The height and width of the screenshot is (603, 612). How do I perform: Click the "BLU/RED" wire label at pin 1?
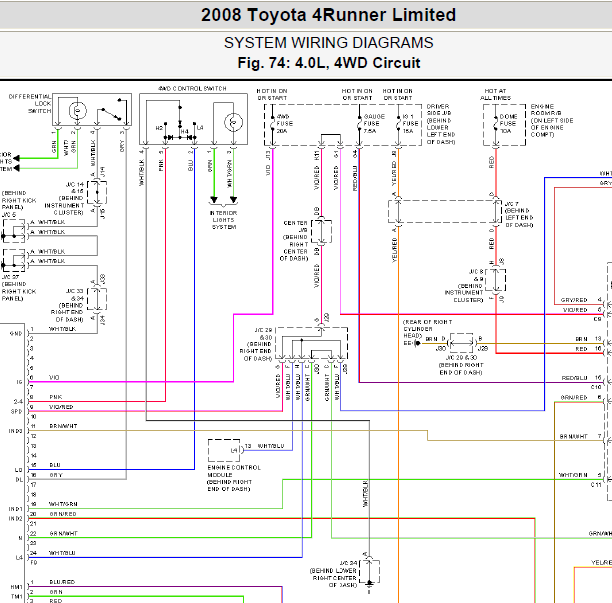point(62,582)
